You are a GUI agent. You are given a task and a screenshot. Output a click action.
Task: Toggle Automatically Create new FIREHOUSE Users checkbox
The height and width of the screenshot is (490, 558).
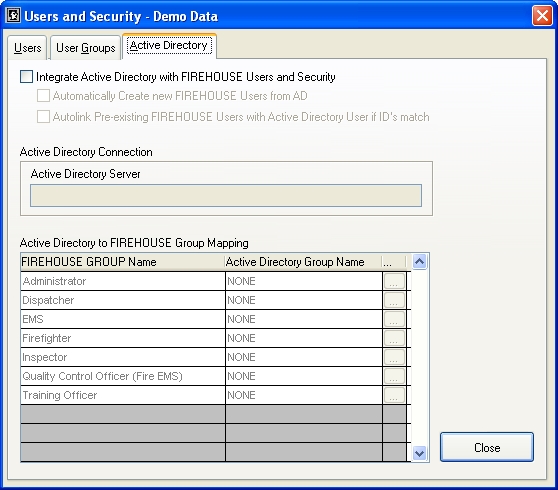pos(43,96)
